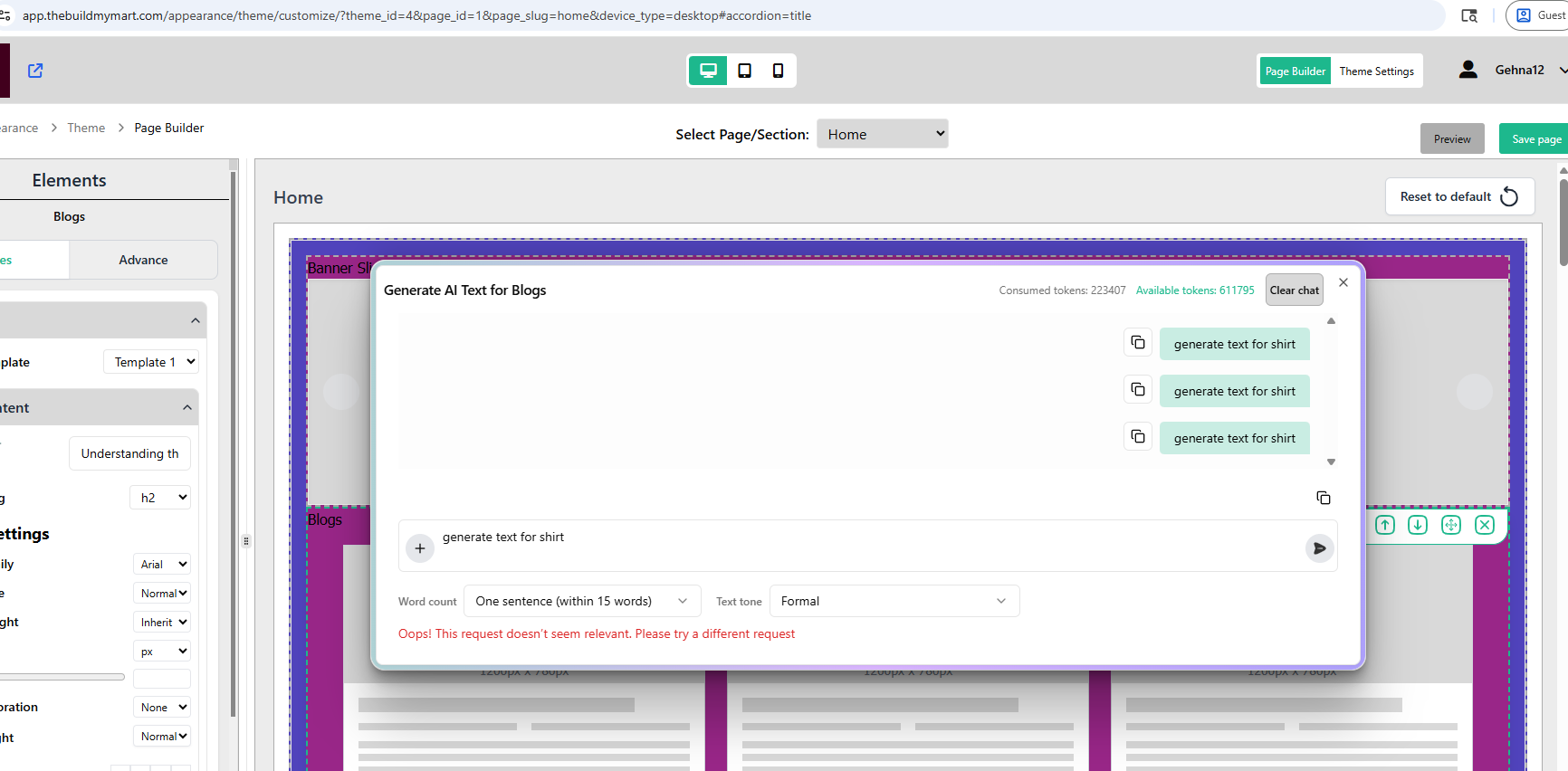Screen dimensions: 1568x771
Task: Click the Clear chat button
Action: coord(1295,290)
